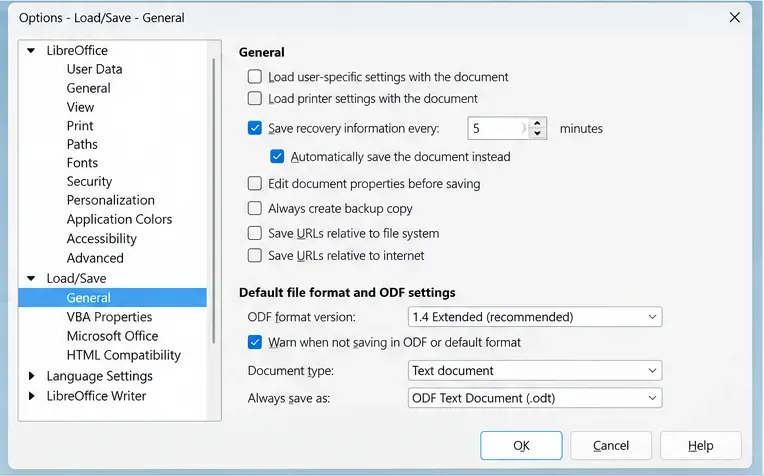Image resolution: width=764 pixels, height=476 pixels.
Task: Open HTML Compatibility settings
Action: (x=124, y=355)
